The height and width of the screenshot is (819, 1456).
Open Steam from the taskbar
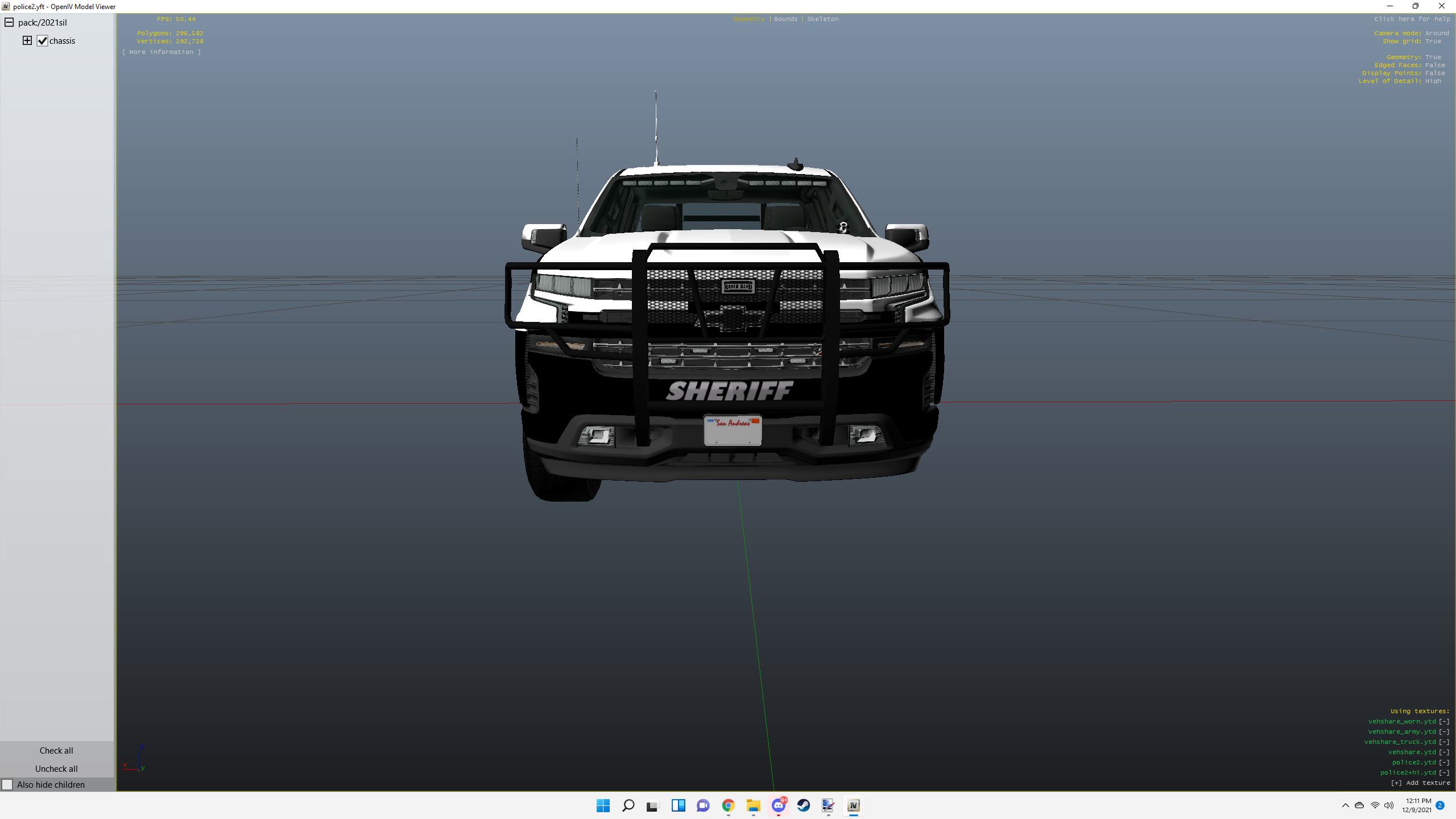803,805
